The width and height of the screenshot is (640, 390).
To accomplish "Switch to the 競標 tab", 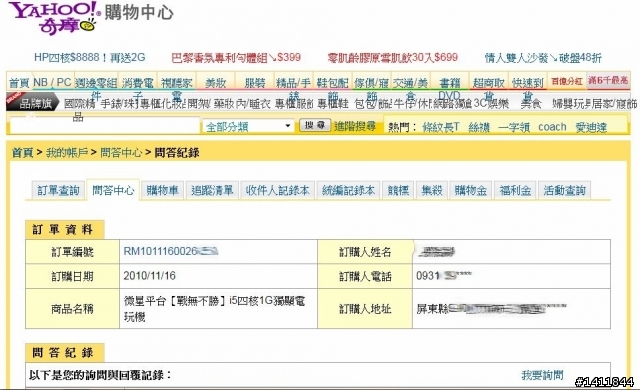I will (x=398, y=190).
